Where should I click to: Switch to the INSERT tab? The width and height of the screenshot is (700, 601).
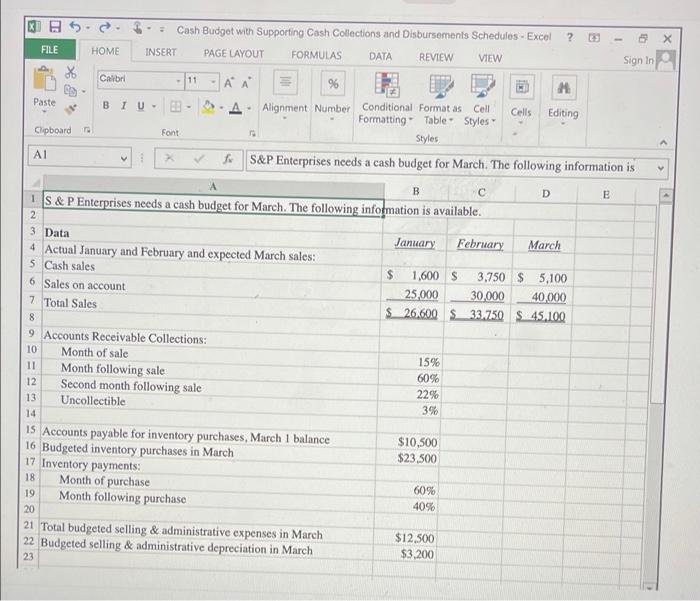161,52
